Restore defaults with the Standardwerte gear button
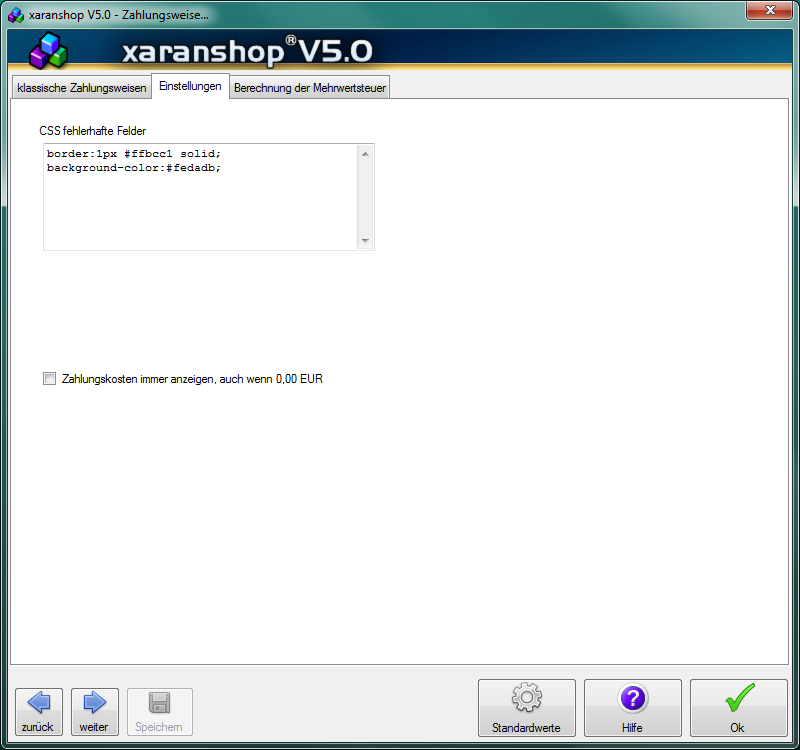The width and height of the screenshot is (800, 750). (x=527, y=708)
